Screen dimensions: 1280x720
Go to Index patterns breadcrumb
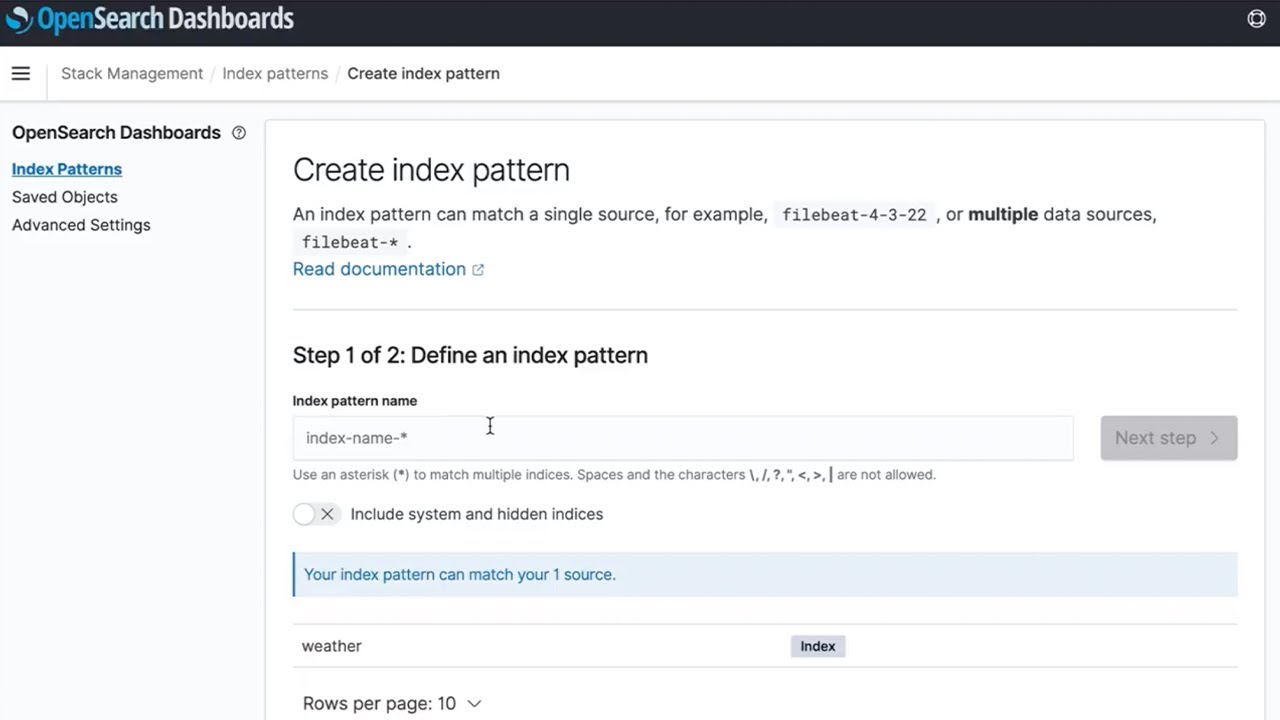tap(275, 73)
